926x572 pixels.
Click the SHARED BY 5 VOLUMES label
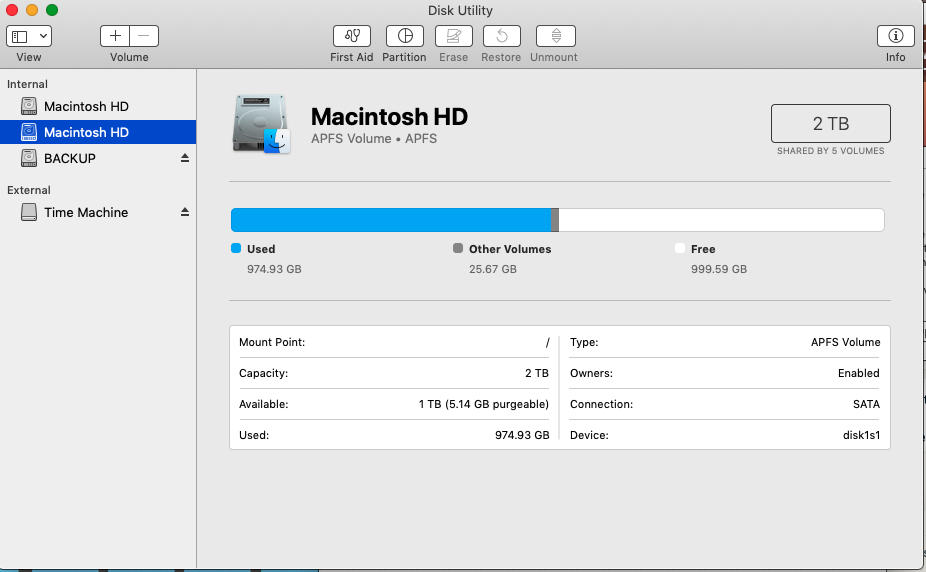click(x=830, y=151)
